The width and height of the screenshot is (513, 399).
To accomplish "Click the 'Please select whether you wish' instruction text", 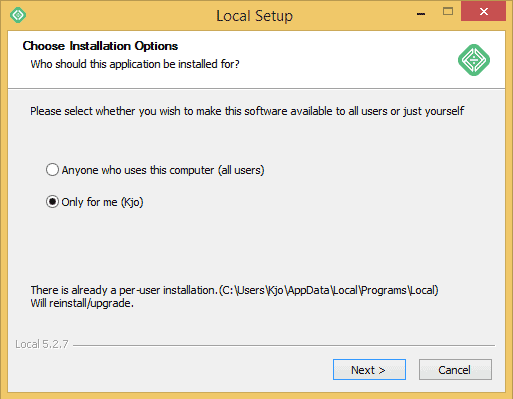I will [x=247, y=111].
